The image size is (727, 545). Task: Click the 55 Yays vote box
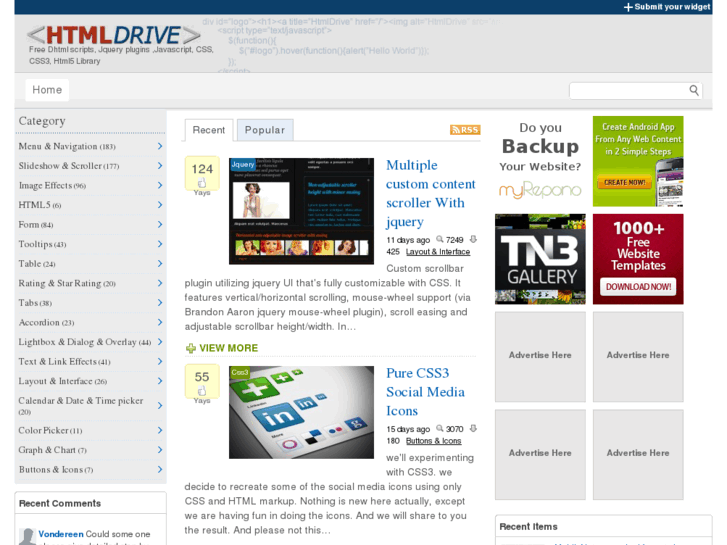coord(202,382)
